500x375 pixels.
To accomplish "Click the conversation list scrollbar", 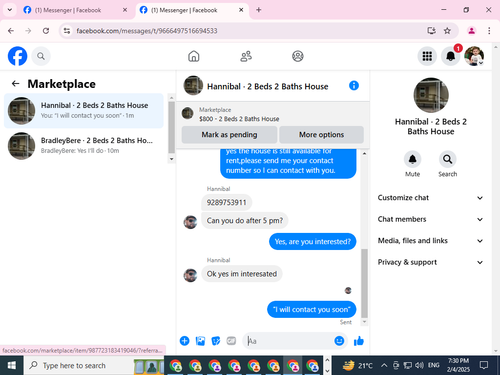I will click(x=172, y=127).
